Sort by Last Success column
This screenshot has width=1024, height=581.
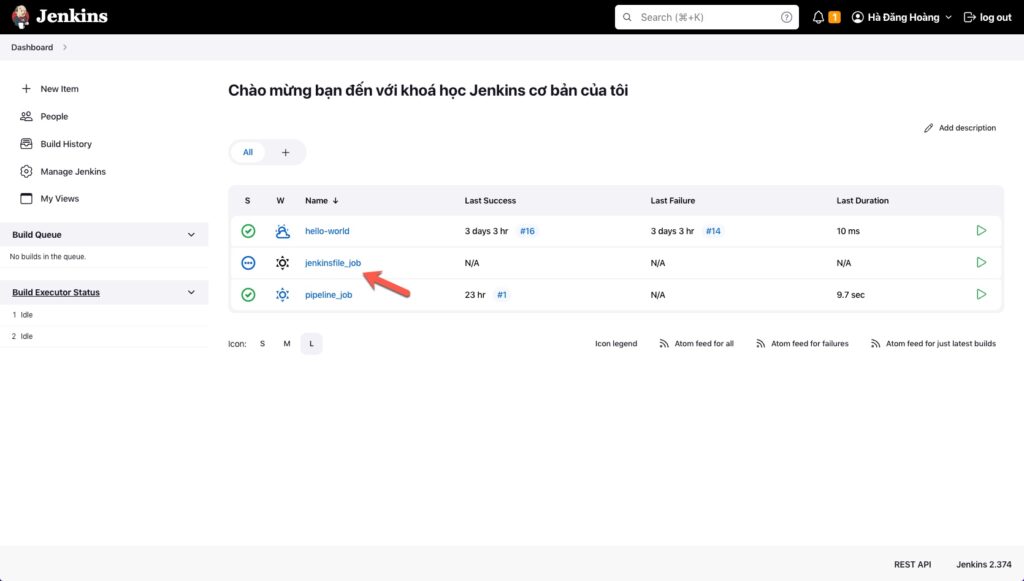coord(490,200)
